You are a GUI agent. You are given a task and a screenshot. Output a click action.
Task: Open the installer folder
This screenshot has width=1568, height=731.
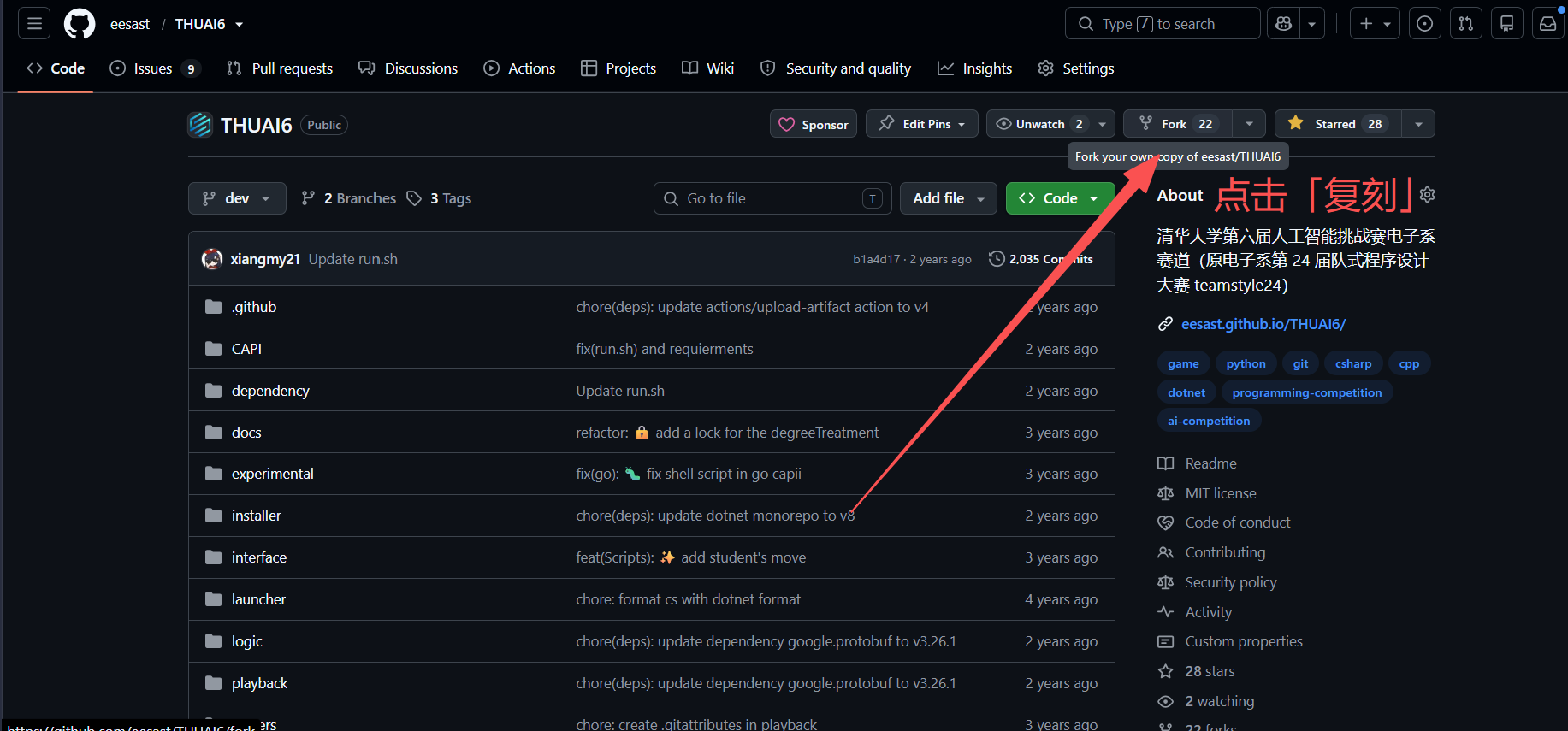257,516
